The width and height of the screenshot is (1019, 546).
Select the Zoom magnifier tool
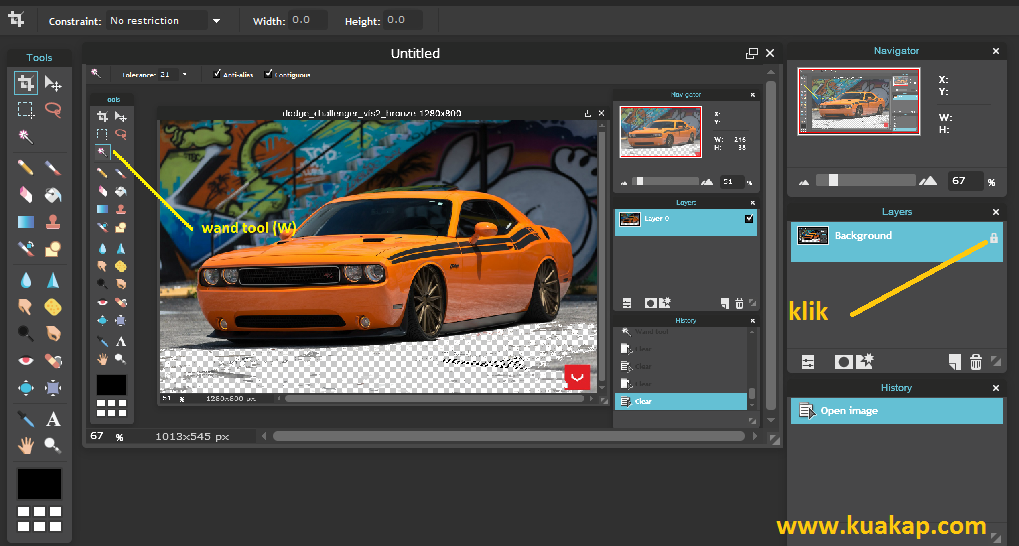click(53, 445)
